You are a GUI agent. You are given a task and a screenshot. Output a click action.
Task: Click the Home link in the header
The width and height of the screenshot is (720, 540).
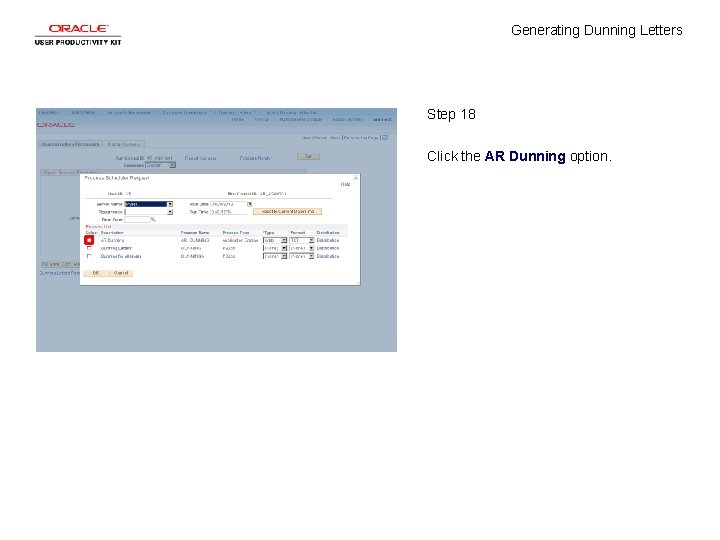[237, 119]
